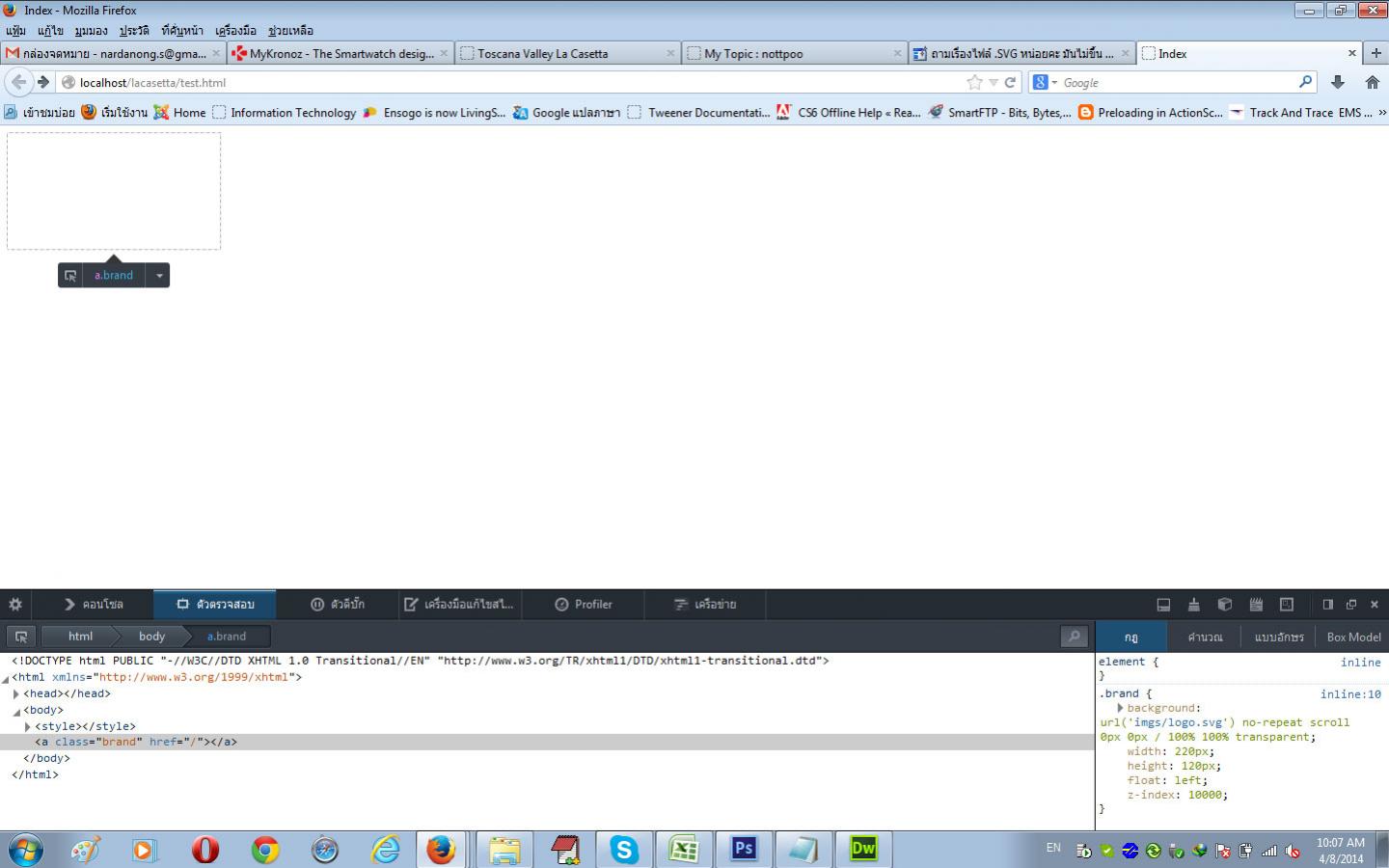Expand the head node in markup
This screenshot has height=868, width=1389.
16,694
